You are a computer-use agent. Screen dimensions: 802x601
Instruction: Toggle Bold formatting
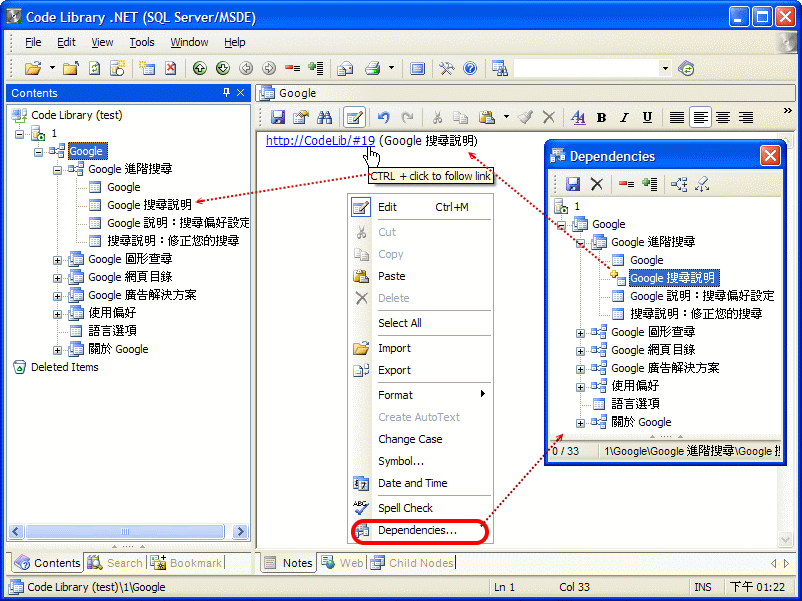pos(602,118)
